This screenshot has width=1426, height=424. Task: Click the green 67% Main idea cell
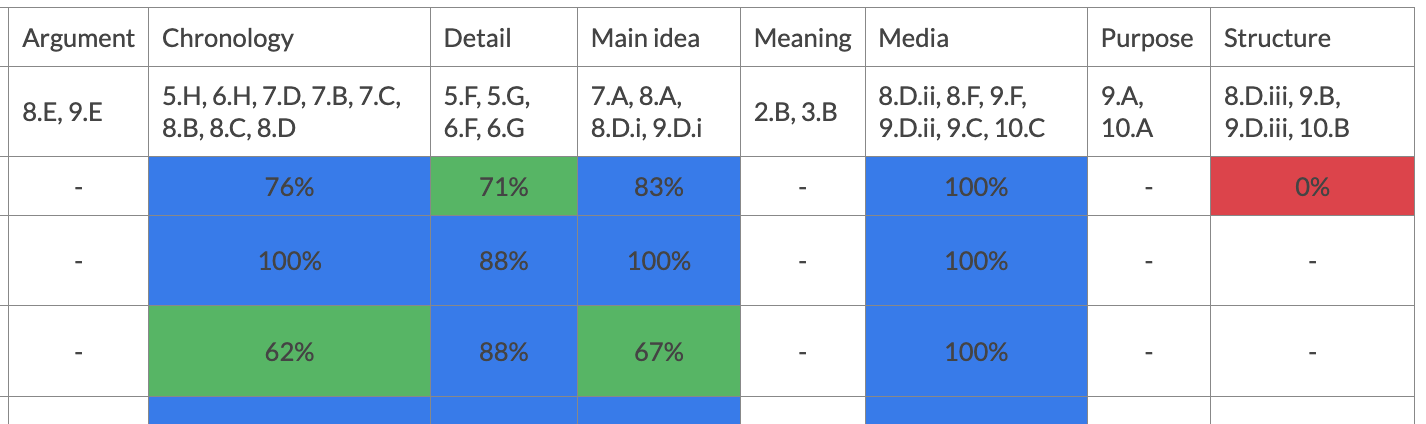point(659,351)
